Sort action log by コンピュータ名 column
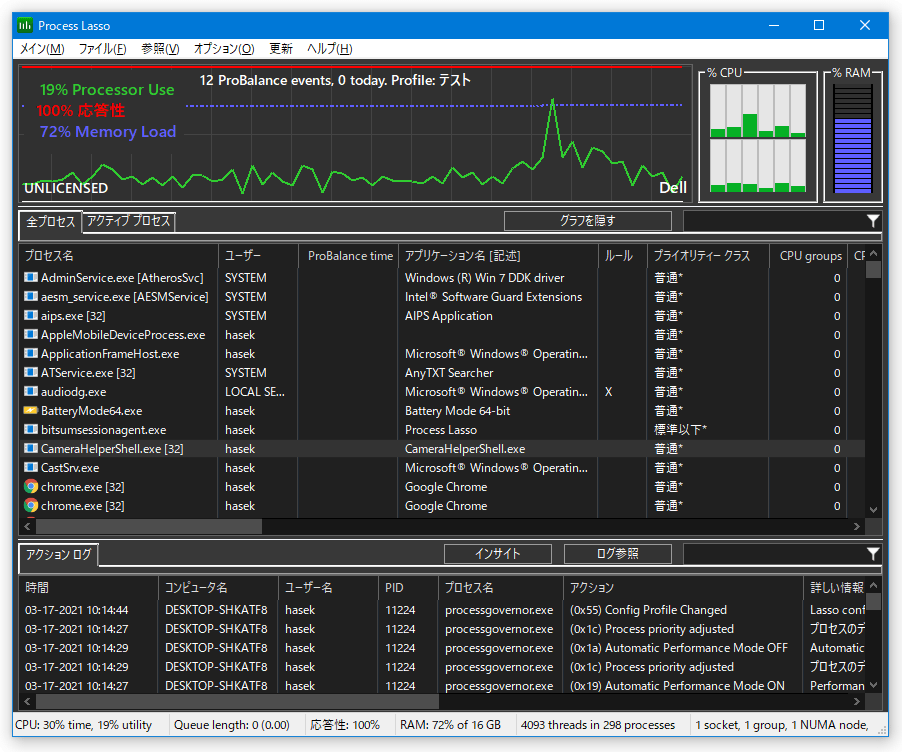902x752 pixels. (218, 587)
